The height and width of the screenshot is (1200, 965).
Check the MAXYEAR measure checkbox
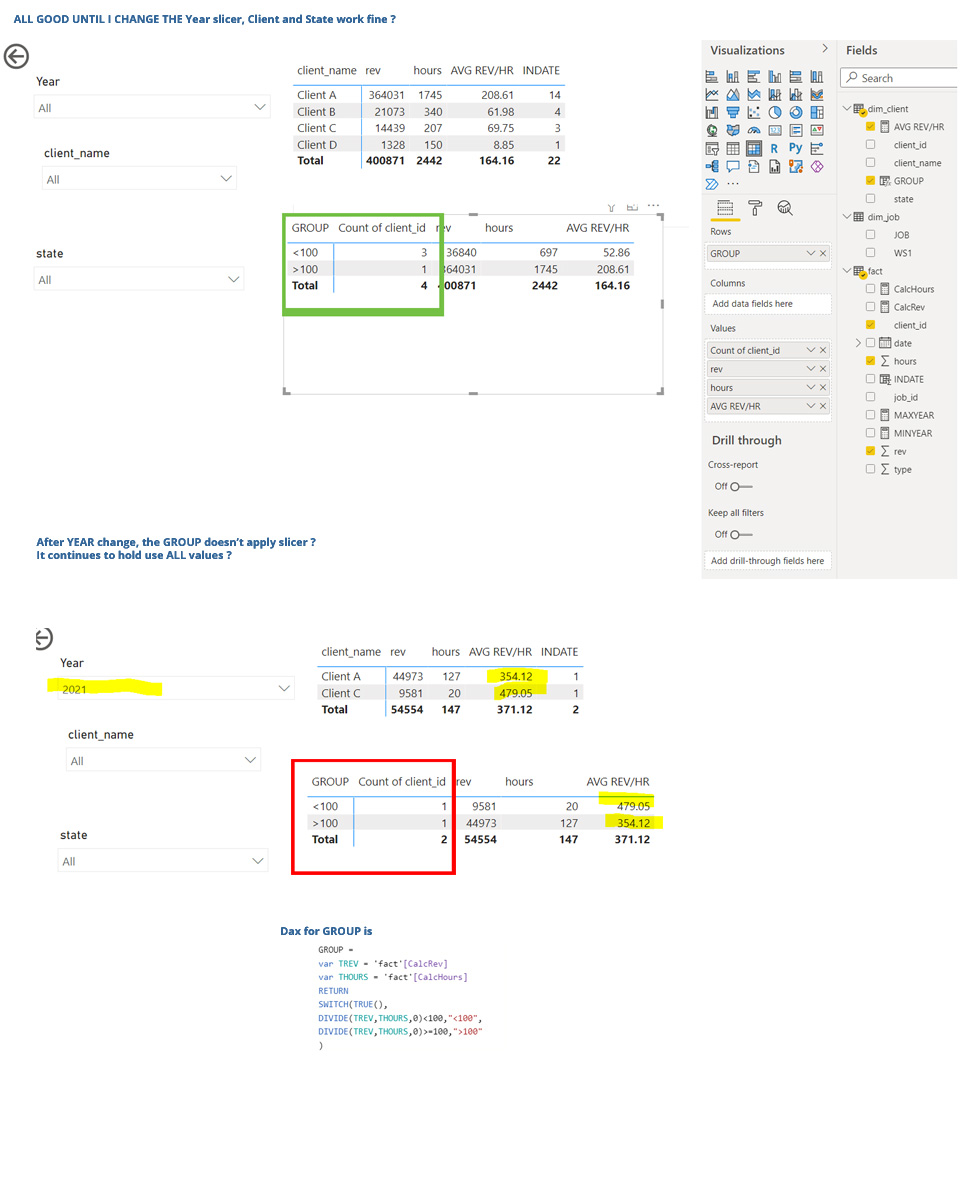tap(870, 415)
